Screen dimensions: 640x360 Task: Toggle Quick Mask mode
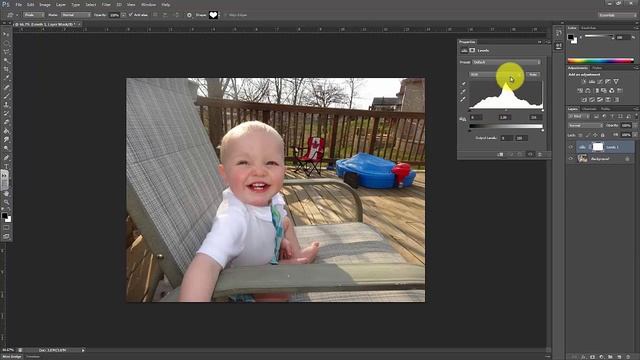click(x=6, y=228)
